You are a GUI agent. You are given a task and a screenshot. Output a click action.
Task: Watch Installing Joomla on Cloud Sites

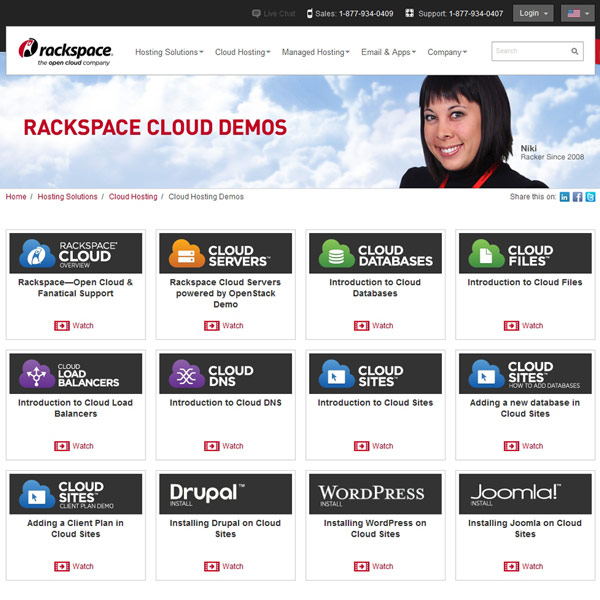tap(532, 566)
